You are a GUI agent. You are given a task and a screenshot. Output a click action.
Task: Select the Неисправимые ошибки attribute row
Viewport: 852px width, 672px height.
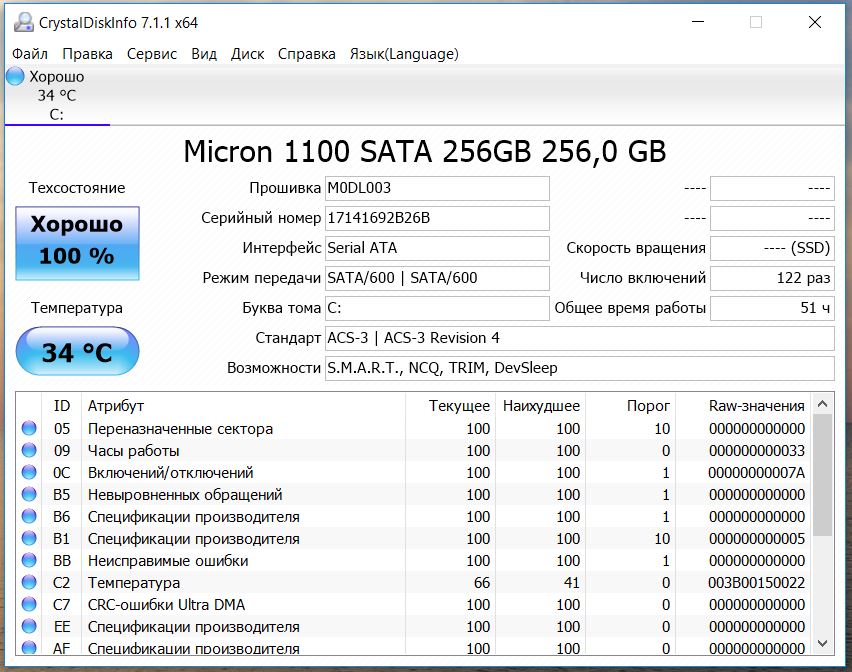pyautogui.click(x=414, y=561)
